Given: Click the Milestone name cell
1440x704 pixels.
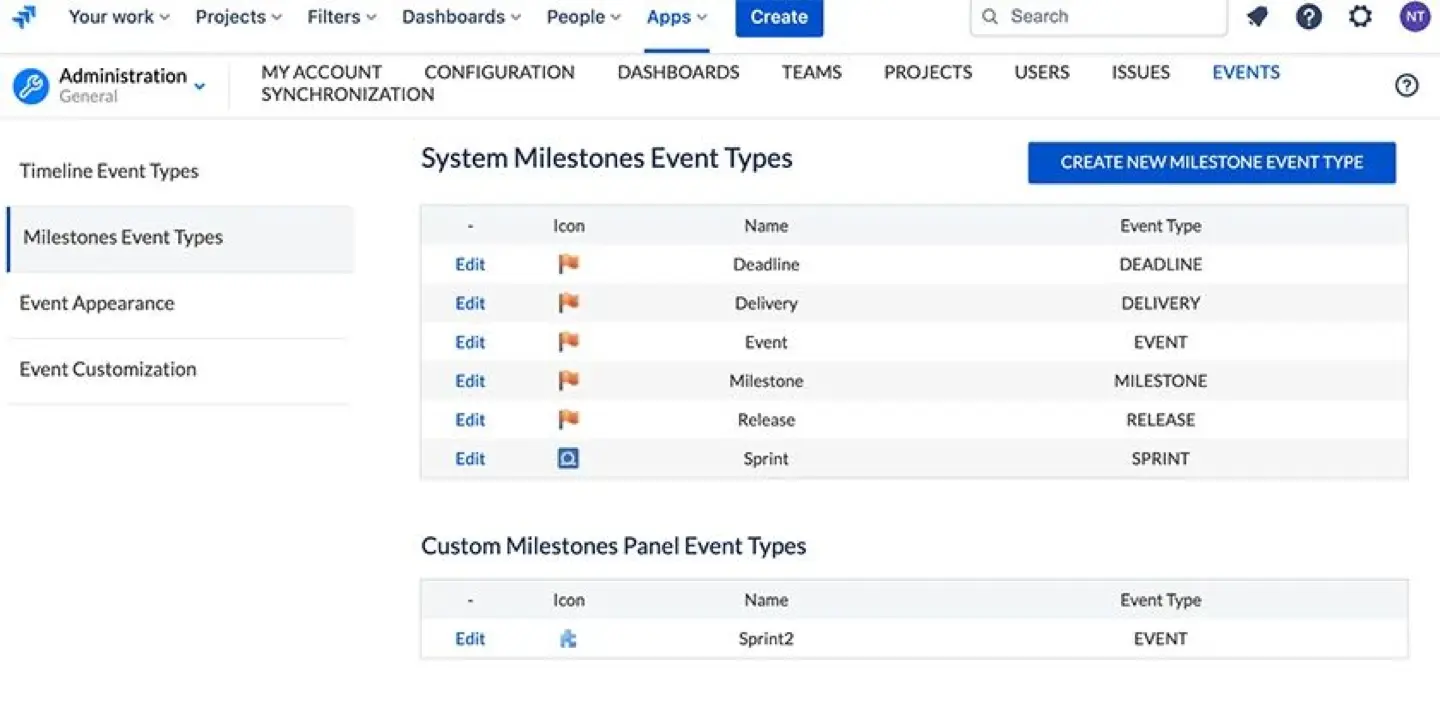Looking at the screenshot, I should (x=766, y=381).
